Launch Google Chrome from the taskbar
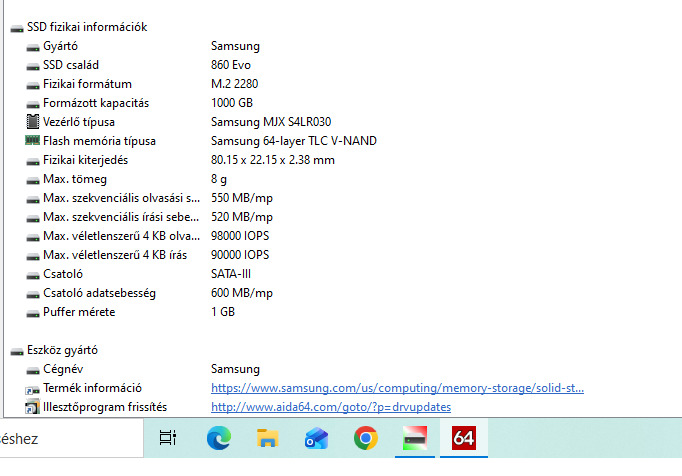The height and width of the screenshot is (476, 682). click(x=365, y=438)
